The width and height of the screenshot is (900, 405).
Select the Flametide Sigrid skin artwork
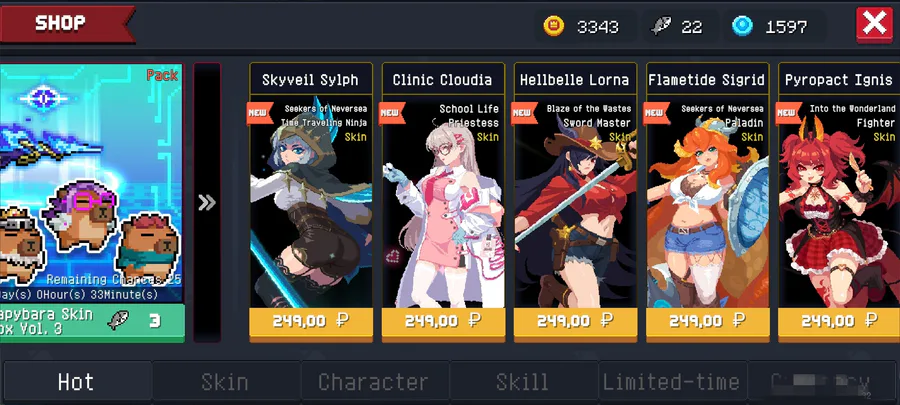pos(707,204)
